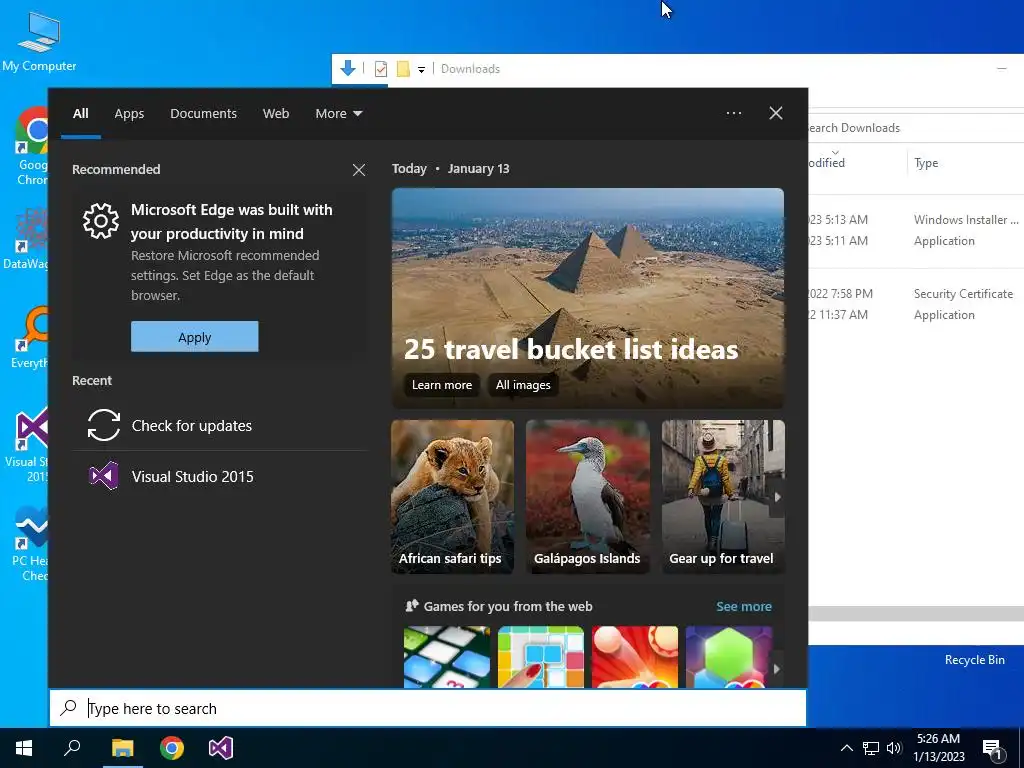Image resolution: width=1024 pixels, height=768 pixels.
Task: Select the Security Certificate row in Downloads
Action: (x=916, y=294)
